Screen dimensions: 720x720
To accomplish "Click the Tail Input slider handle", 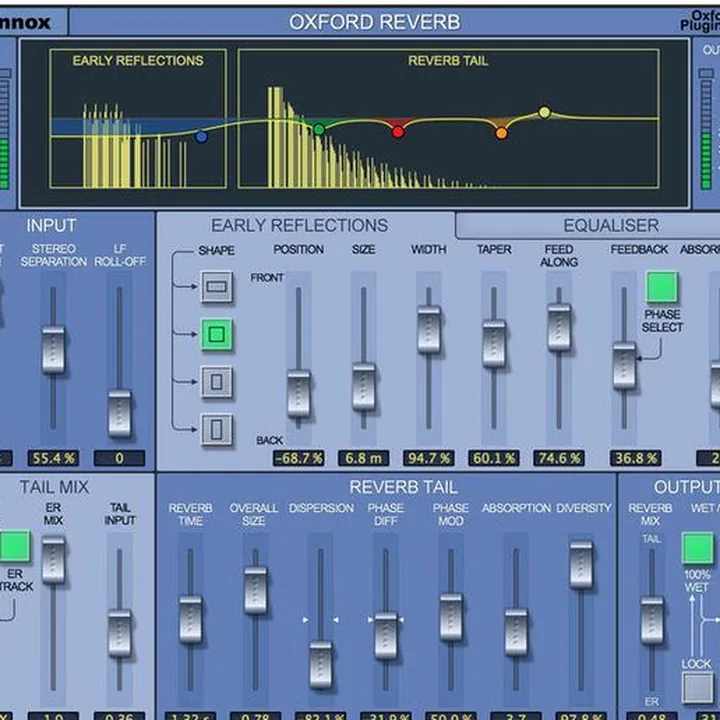I will pos(119,634).
